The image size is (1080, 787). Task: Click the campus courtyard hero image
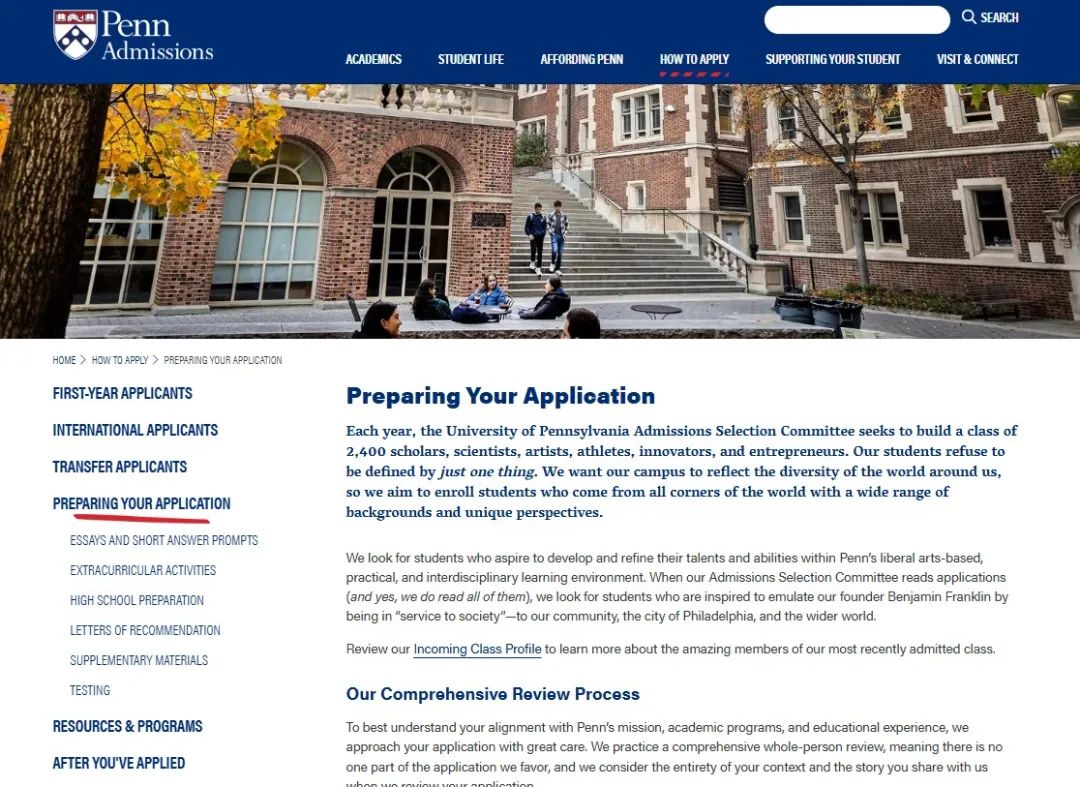540,211
